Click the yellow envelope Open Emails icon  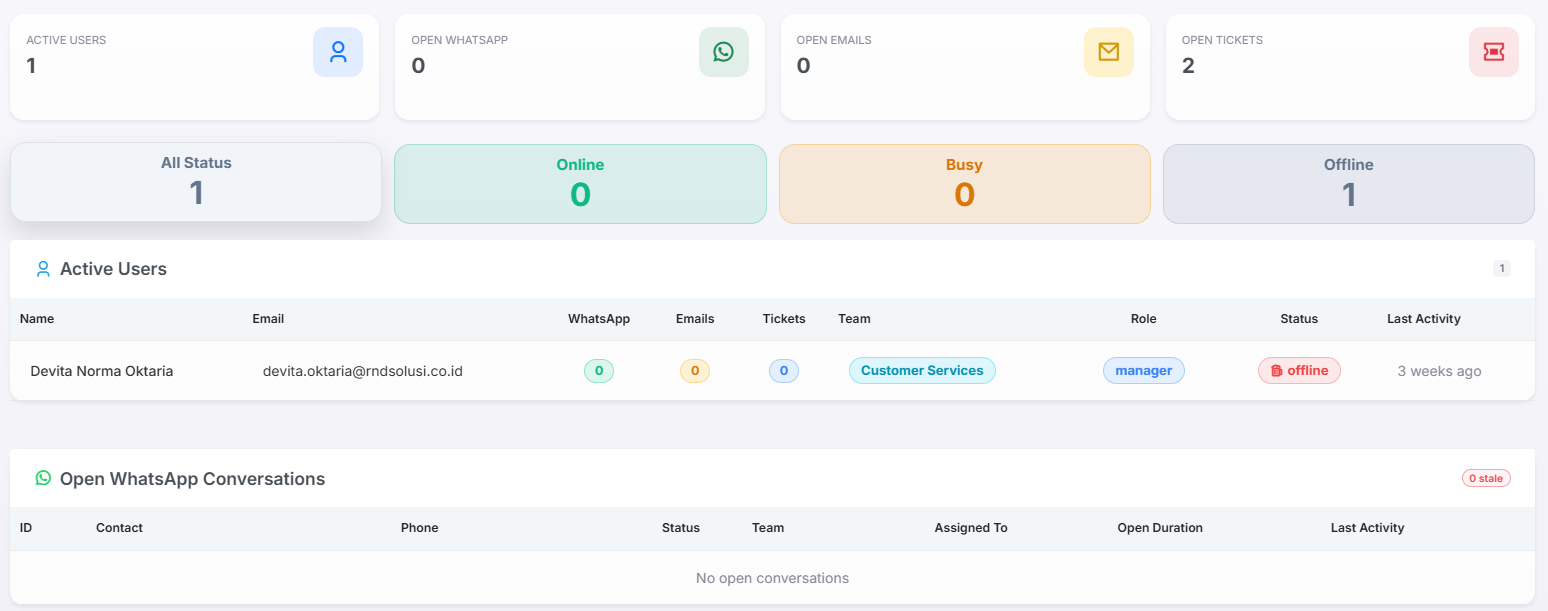(1109, 52)
